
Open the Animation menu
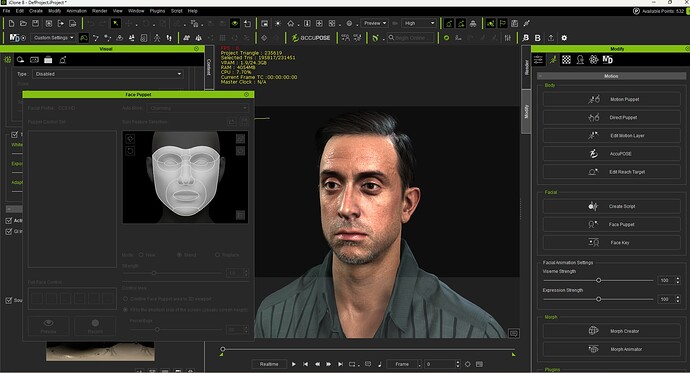tap(77, 11)
